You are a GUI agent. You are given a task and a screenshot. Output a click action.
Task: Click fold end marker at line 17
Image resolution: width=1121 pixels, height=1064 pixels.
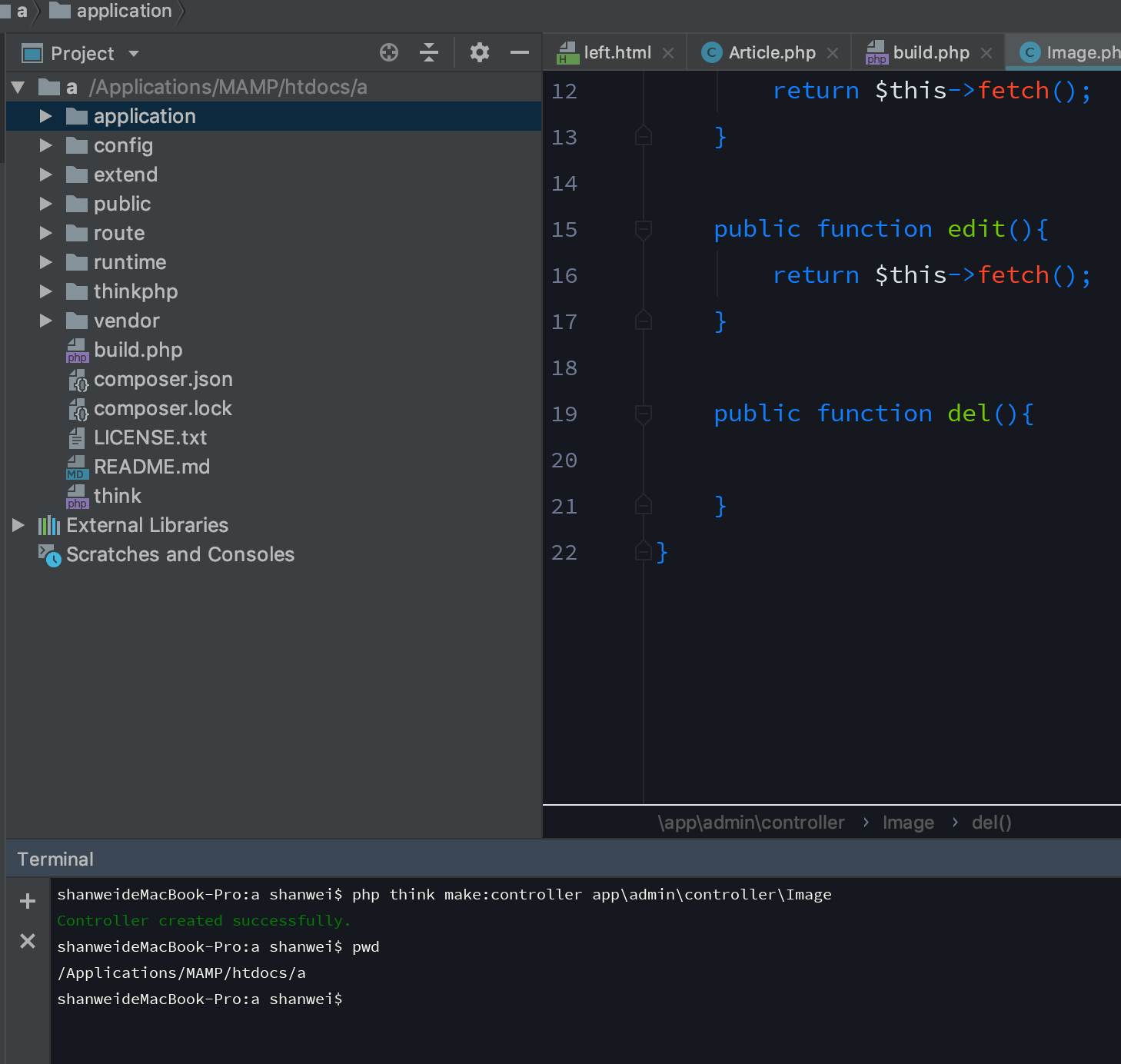[644, 321]
